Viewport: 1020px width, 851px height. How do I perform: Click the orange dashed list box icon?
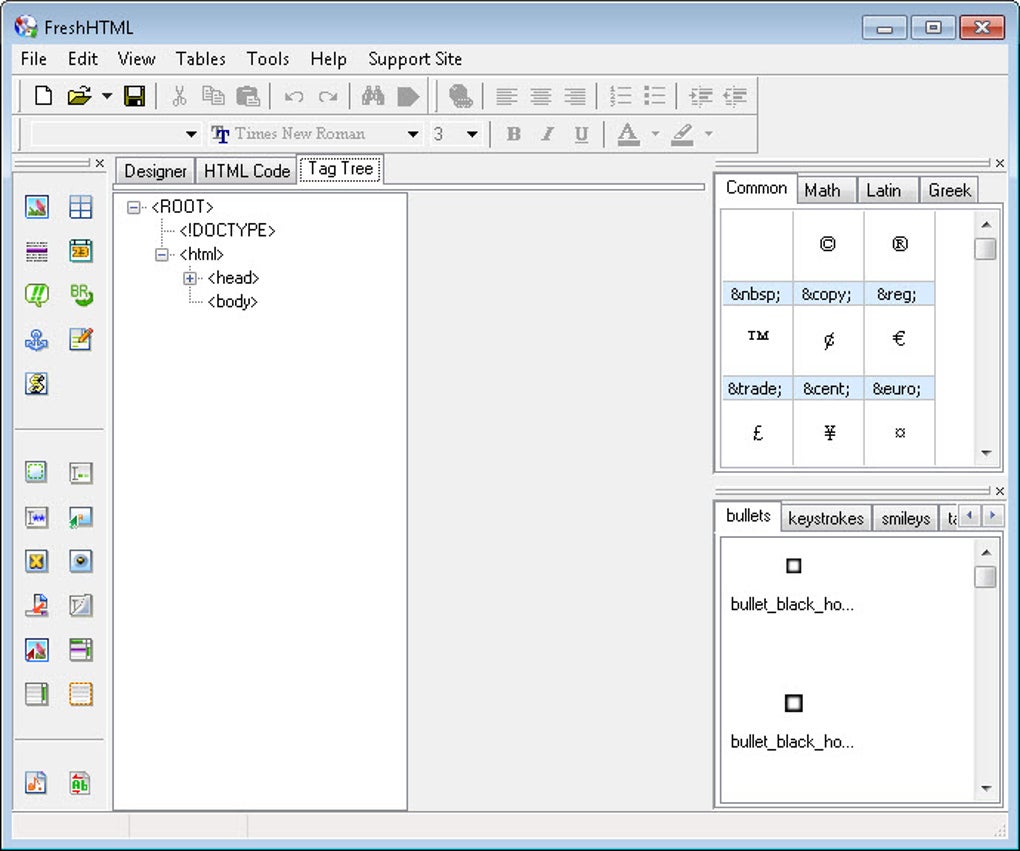[81, 694]
